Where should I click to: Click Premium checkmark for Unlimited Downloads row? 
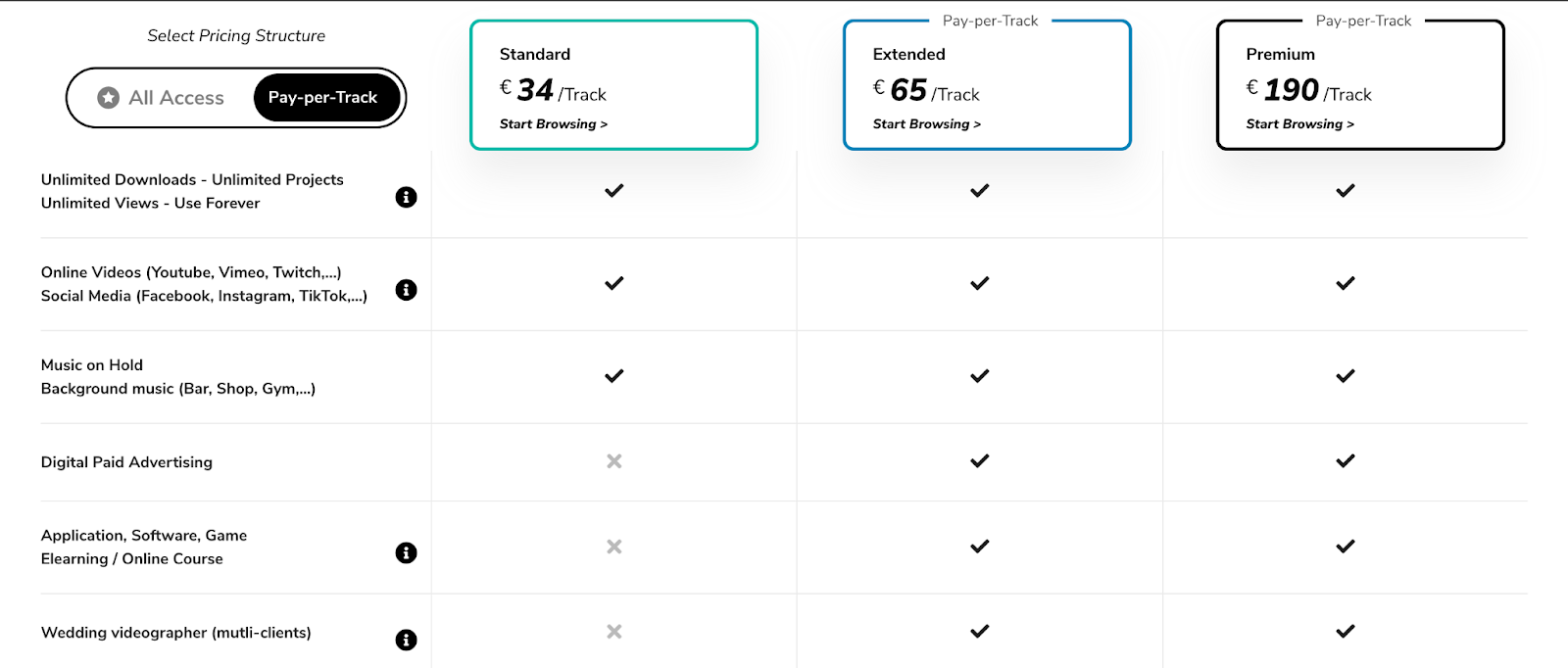click(x=1345, y=191)
